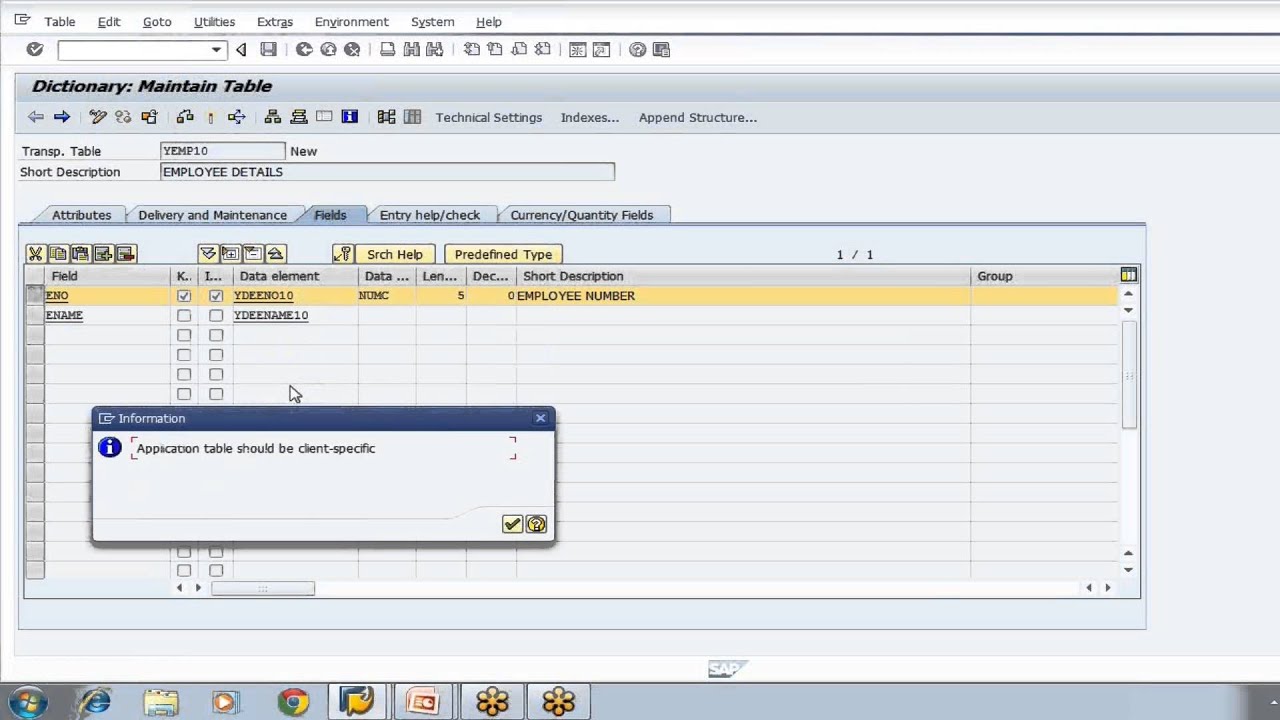Image resolution: width=1280 pixels, height=720 pixels.
Task: Open the Utilities menu
Action: (x=214, y=21)
